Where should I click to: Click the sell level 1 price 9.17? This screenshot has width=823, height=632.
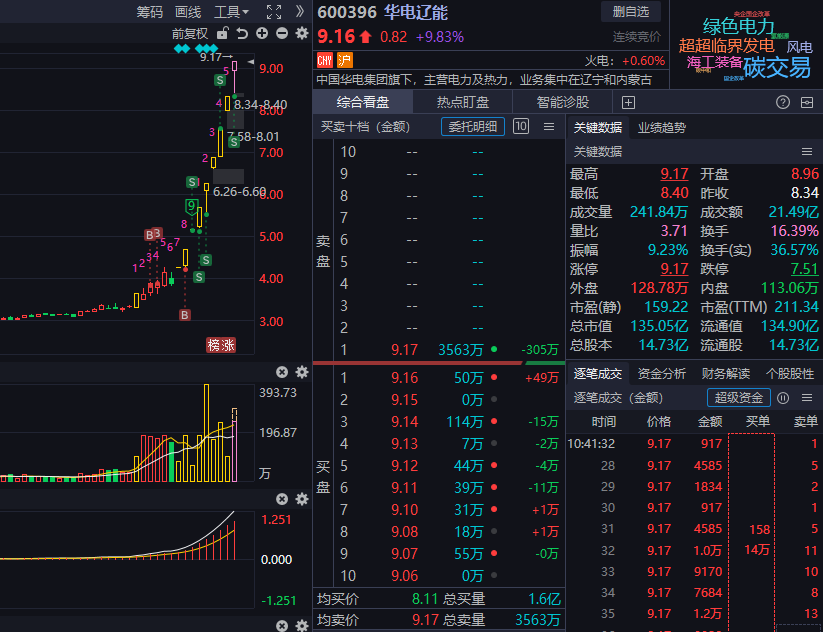[x=404, y=350]
